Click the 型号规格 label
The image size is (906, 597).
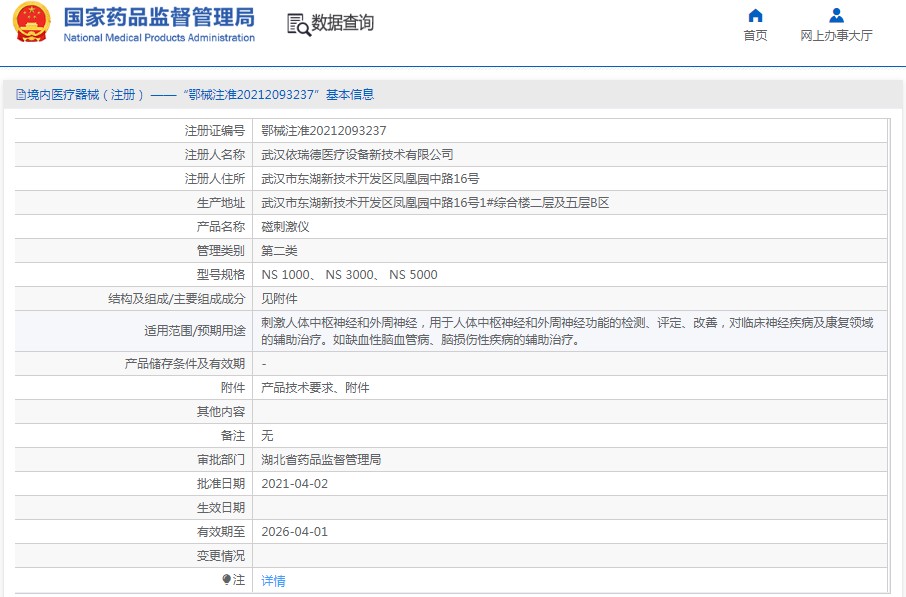coord(221,275)
